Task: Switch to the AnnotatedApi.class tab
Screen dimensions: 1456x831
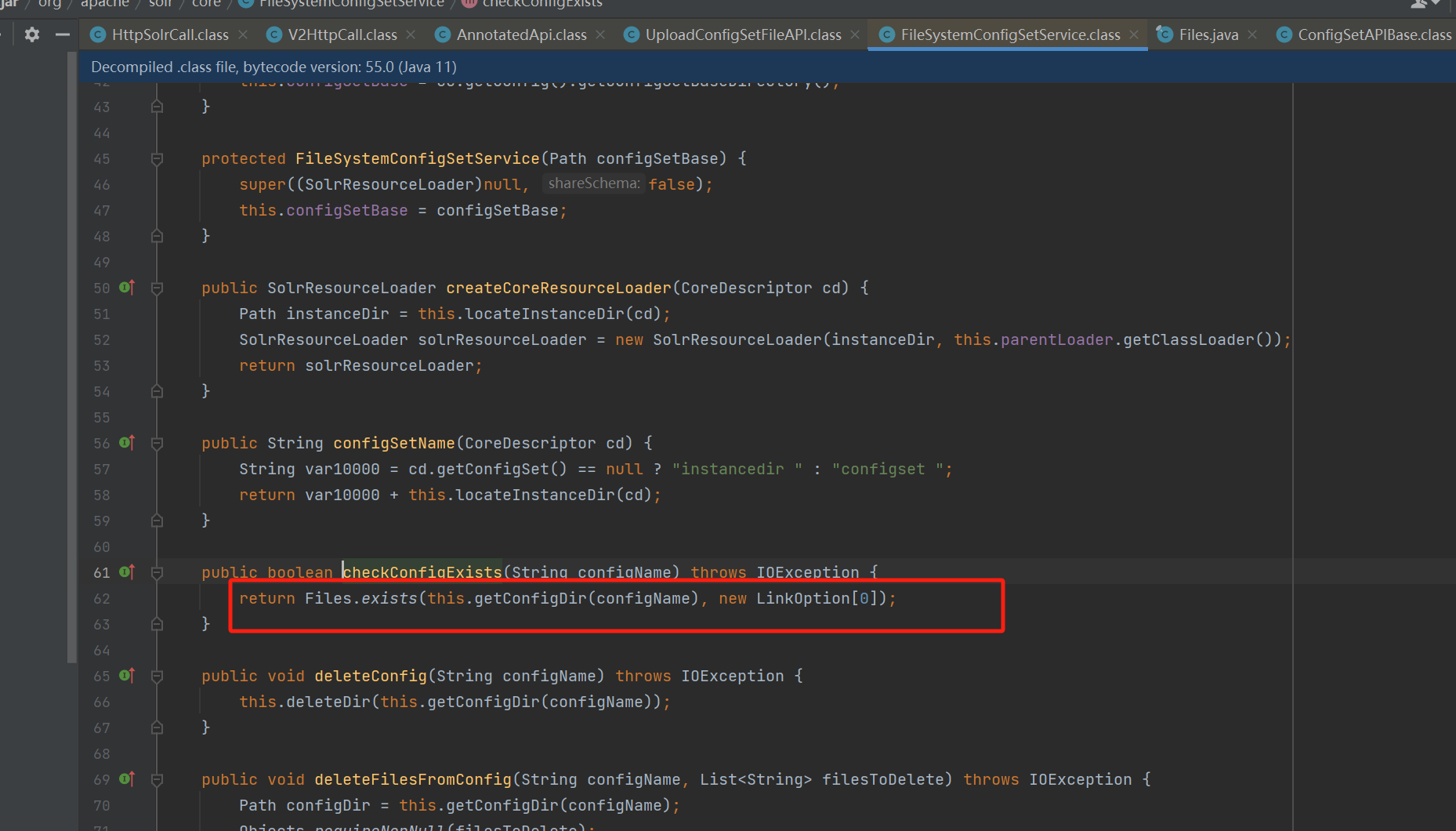Action: [x=522, y=34]
